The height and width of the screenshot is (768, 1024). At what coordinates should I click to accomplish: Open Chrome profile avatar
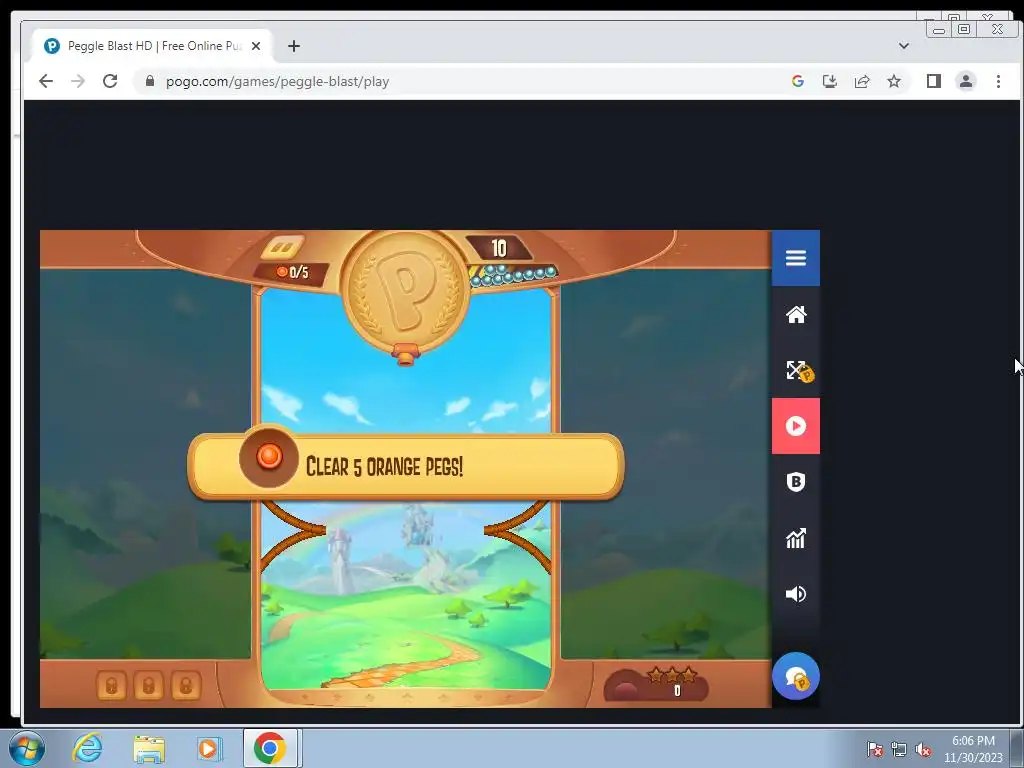coord(965,81)
